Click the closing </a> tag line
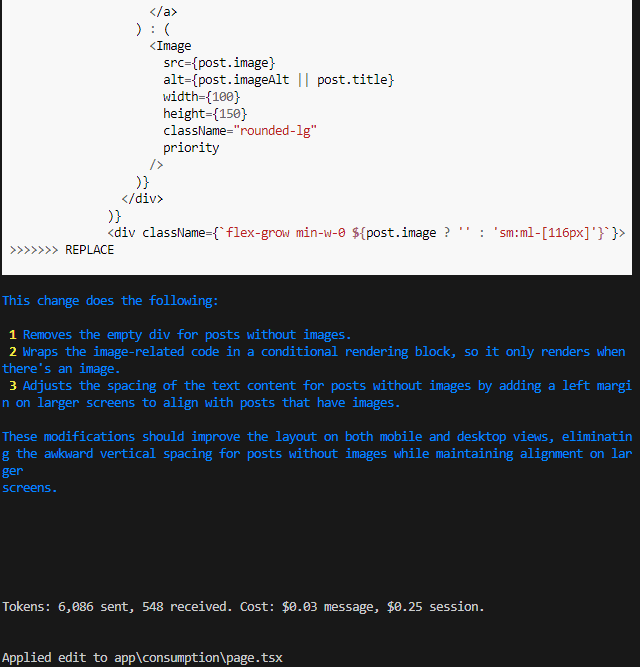Screen dimensions: 640x667 [x=164, y=12]
